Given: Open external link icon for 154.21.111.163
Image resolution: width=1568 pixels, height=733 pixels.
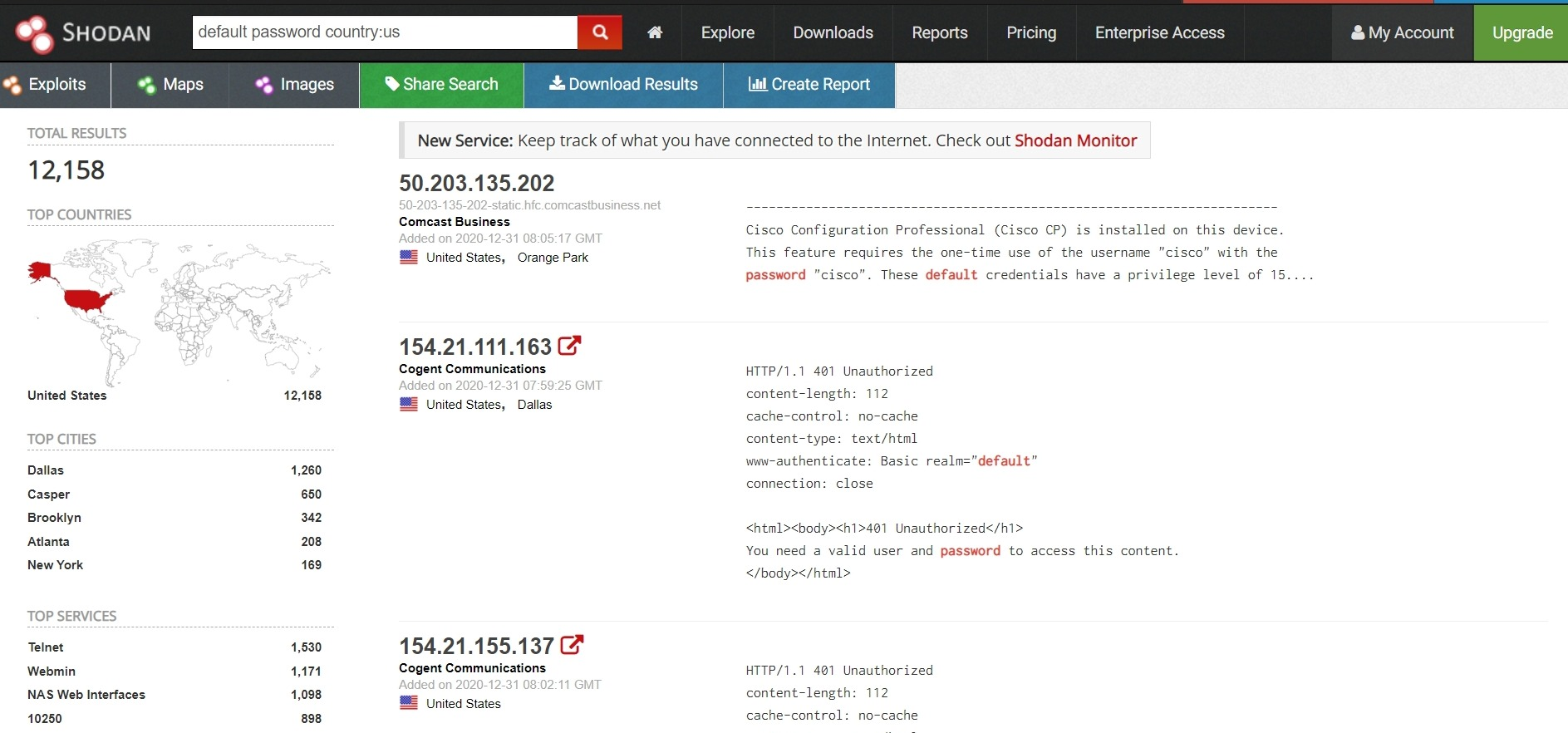Looking at the screenshot, I should pyautogui.click(x=569, y=345).
